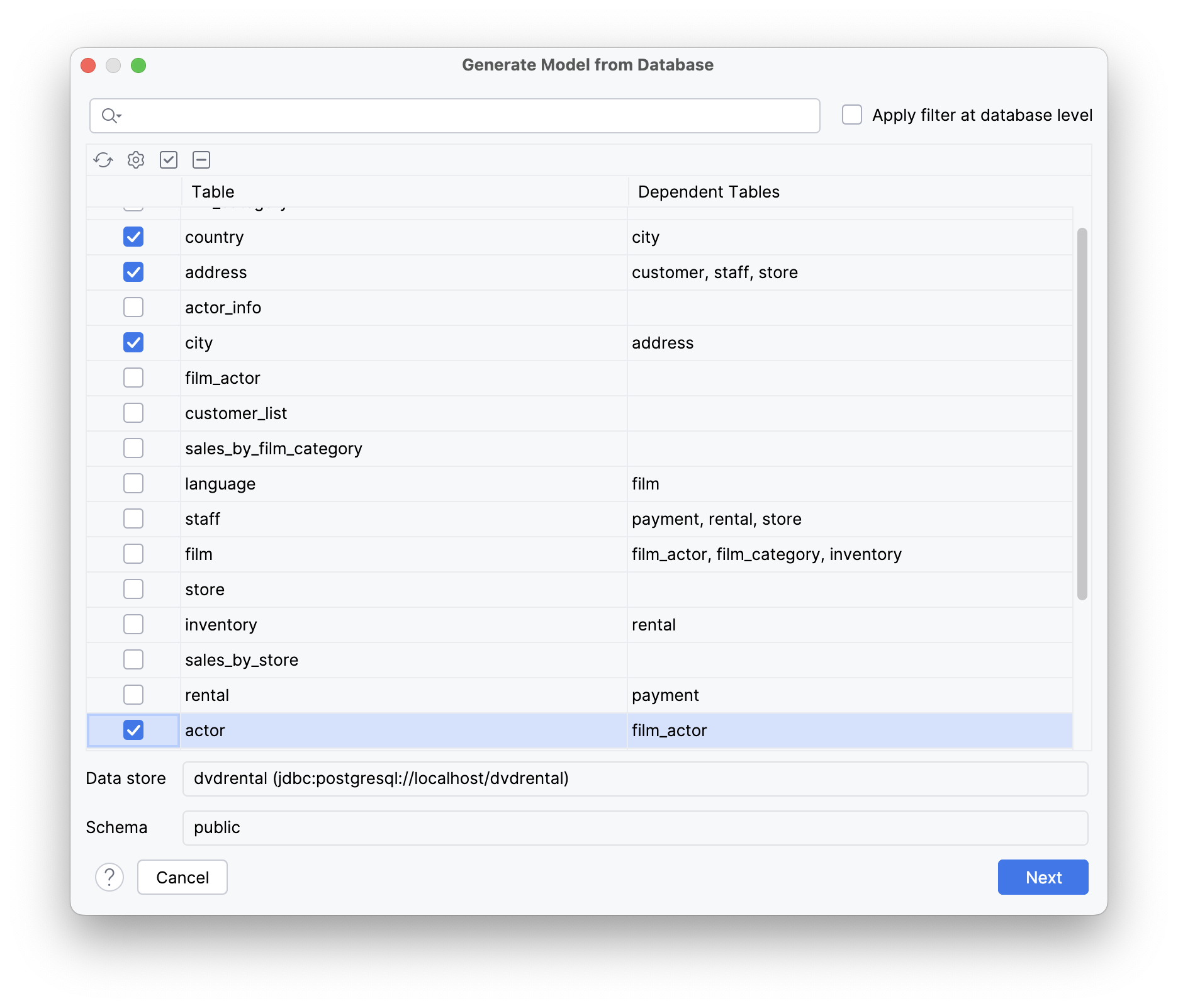Image resolution: width=1178 pixels, height=1008 pixels.
Task: Uncheck the selected actor table
Action: pos(133,731)
